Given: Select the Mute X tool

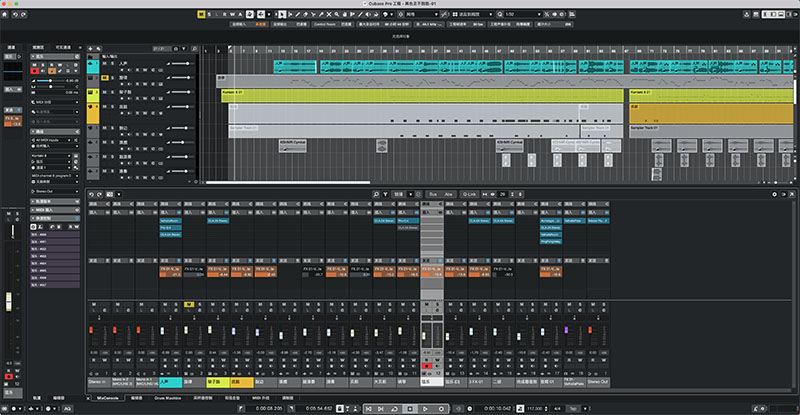Looking at the screenshot, I should (329, 14).
